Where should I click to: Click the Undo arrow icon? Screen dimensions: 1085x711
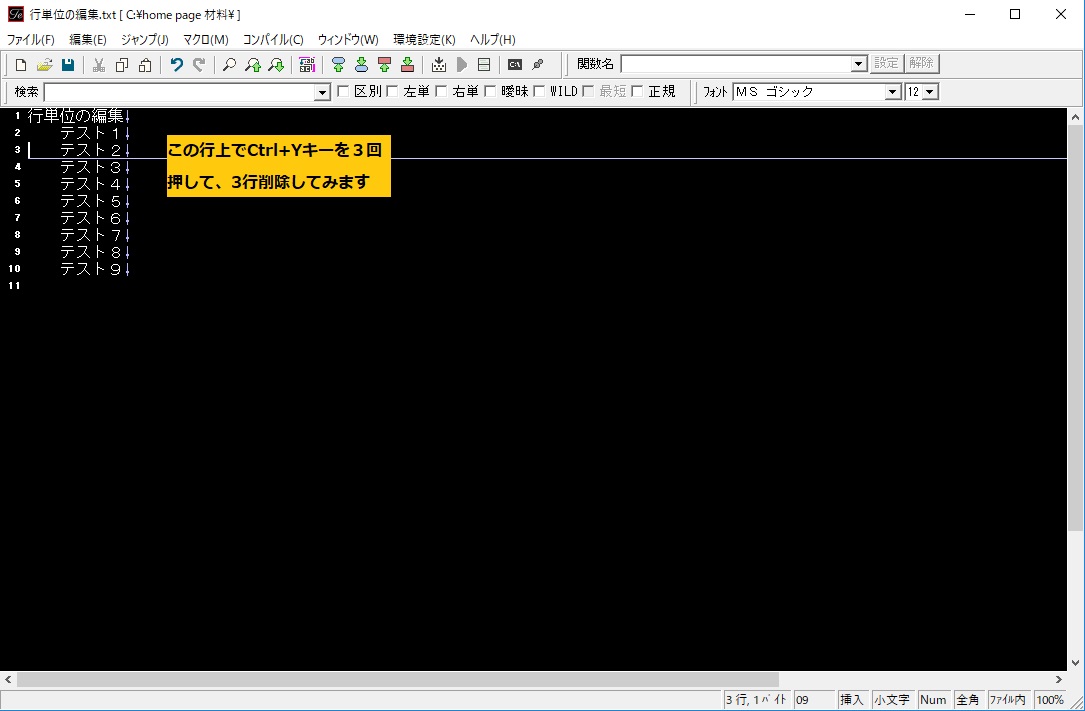[176, 65]
